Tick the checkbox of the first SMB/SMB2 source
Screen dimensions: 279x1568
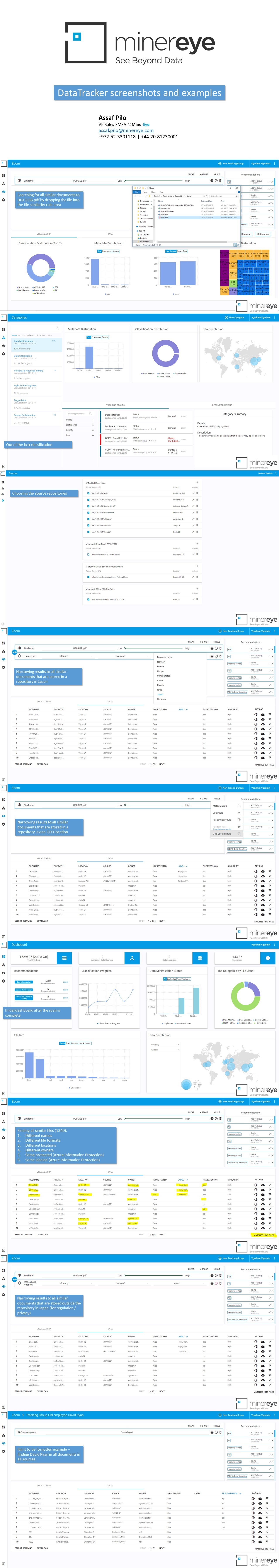pyautogui.click(x=88, y=493)
